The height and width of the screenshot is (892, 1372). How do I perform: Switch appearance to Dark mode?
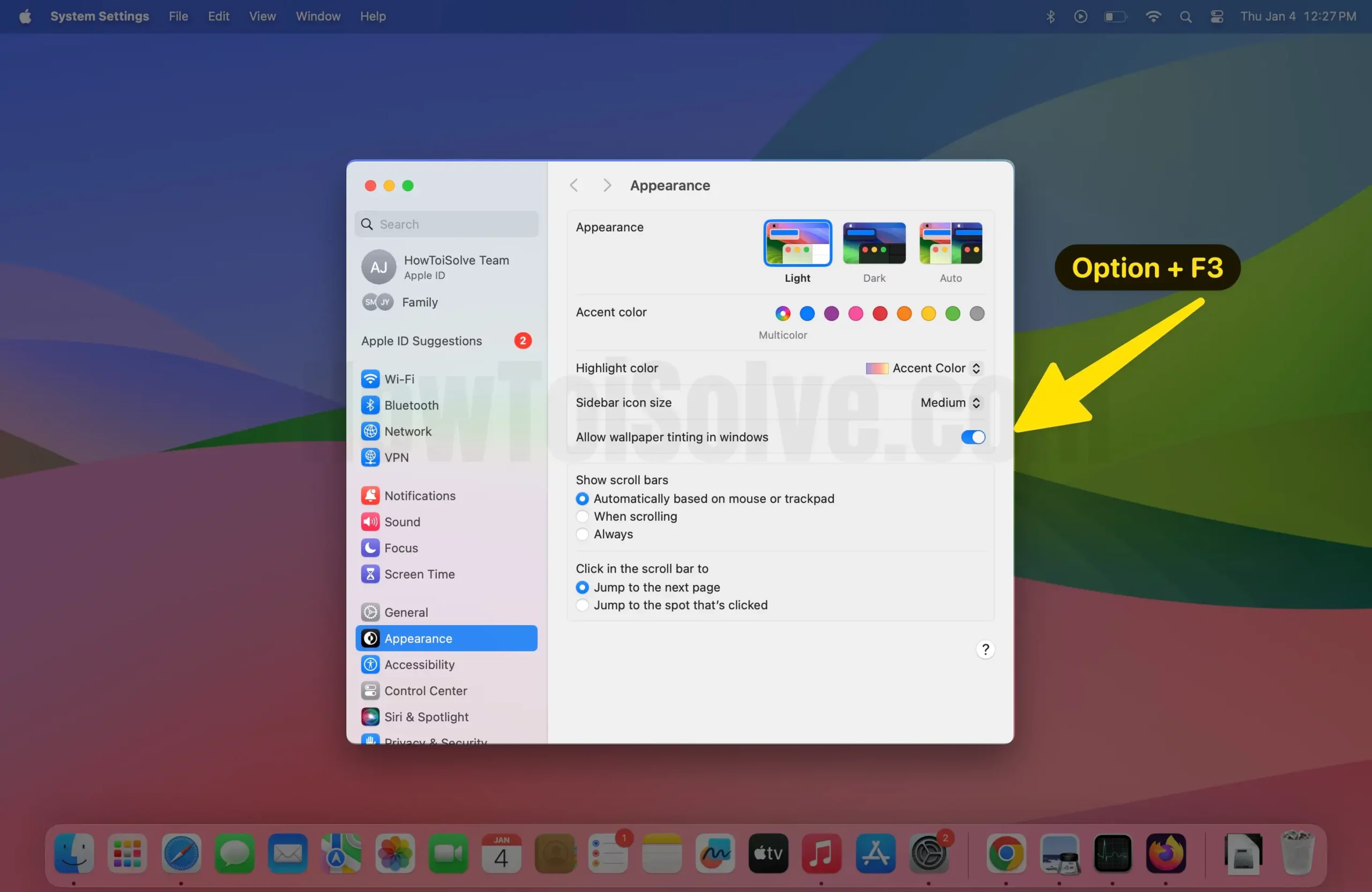pos(874,243)
